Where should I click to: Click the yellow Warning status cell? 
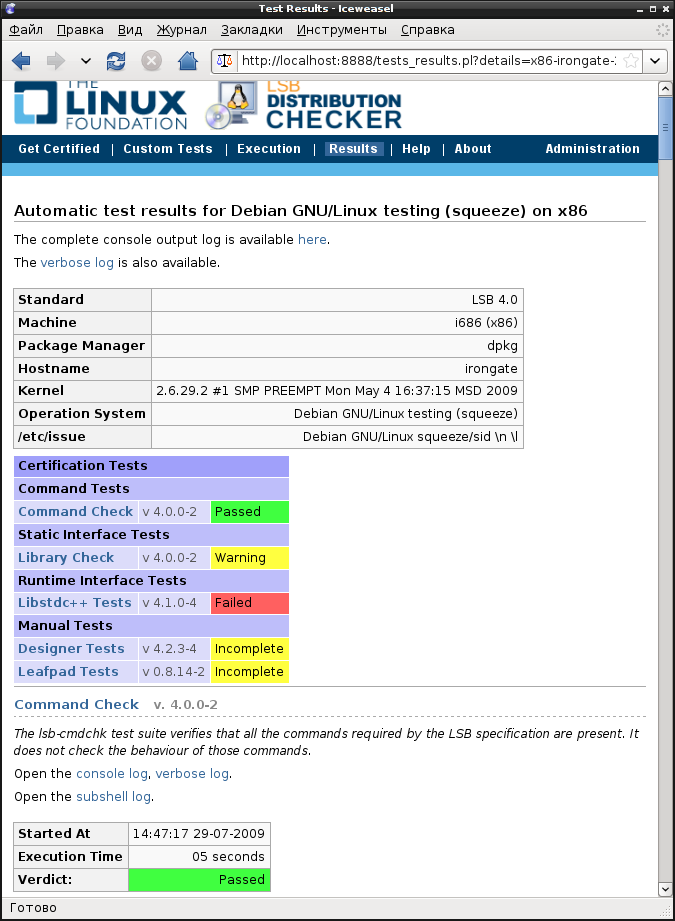(250, 557)
